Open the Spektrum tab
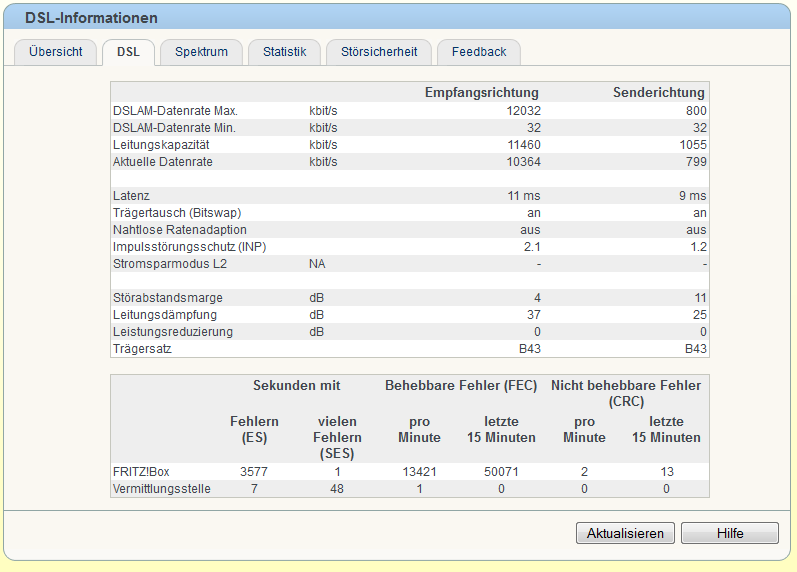 (201, 52)
